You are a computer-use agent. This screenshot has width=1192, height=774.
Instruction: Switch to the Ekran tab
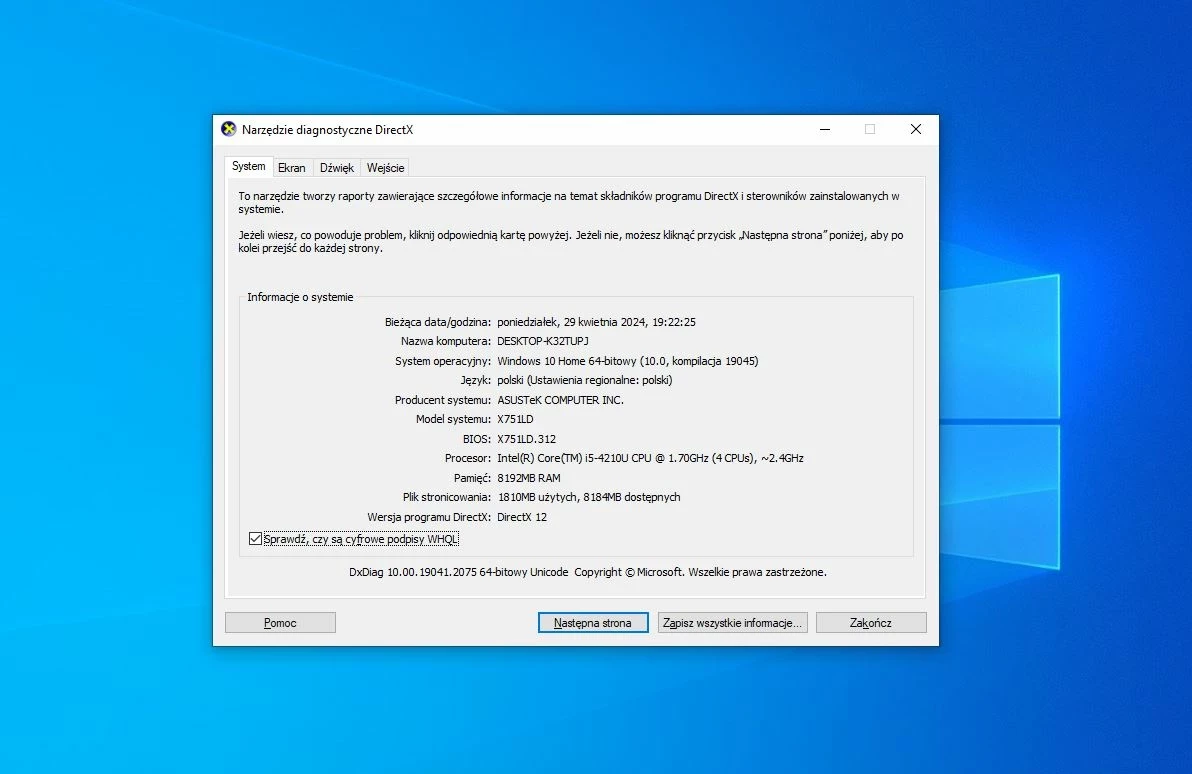click(291, 168)
